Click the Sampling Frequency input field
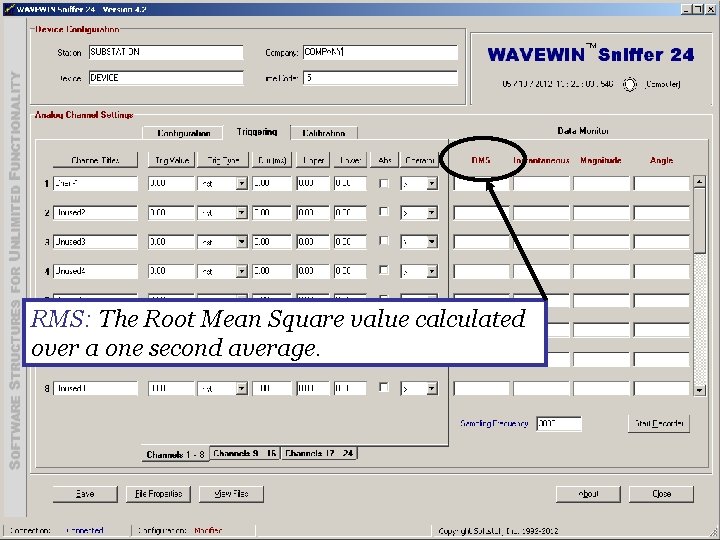 (x=559, y=423)
